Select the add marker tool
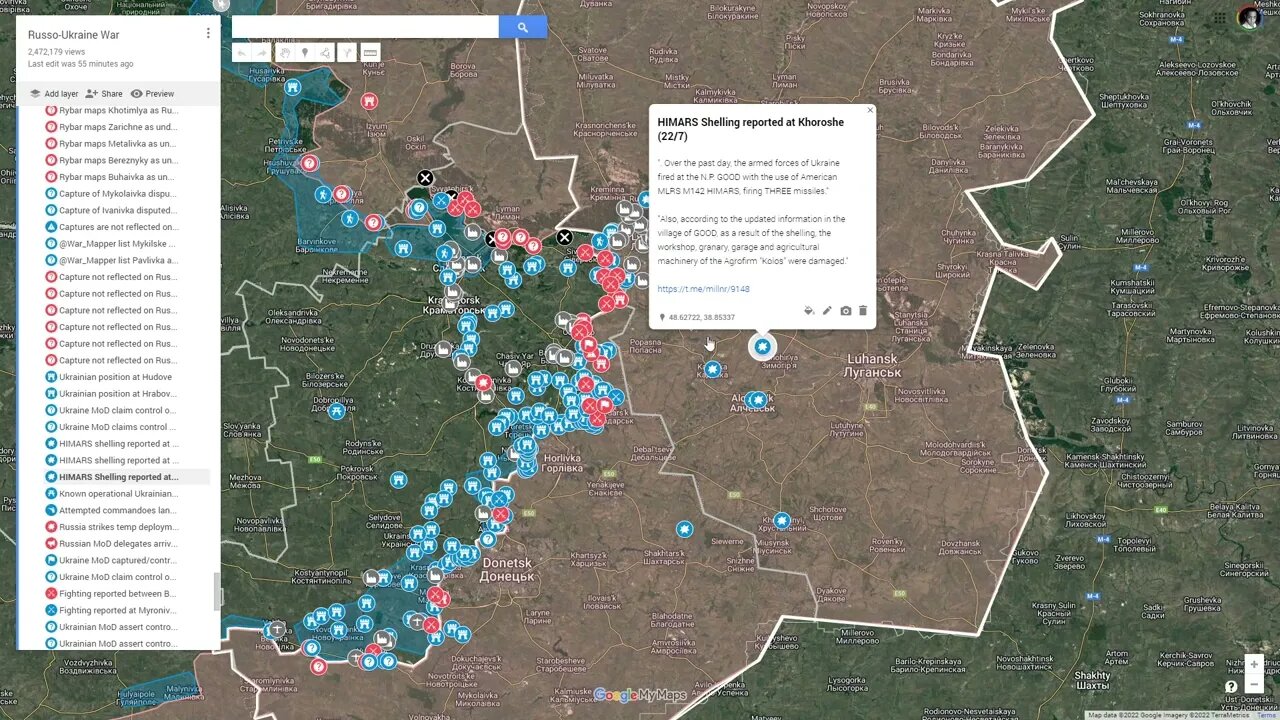The height and width of the screenshot is (720, 1280). [x=305, y=53]
